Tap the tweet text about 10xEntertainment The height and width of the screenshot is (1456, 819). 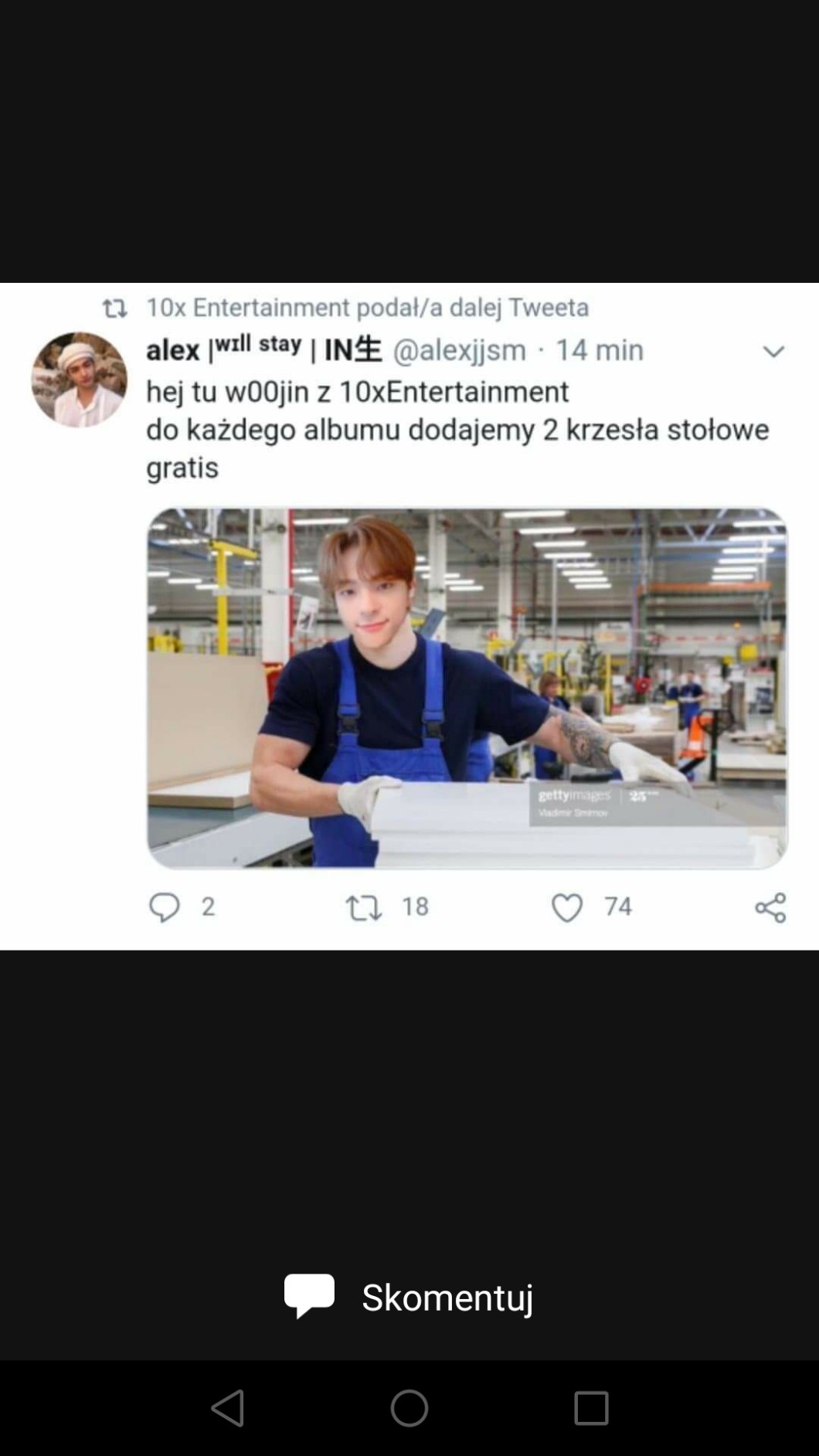click(457, 429)
